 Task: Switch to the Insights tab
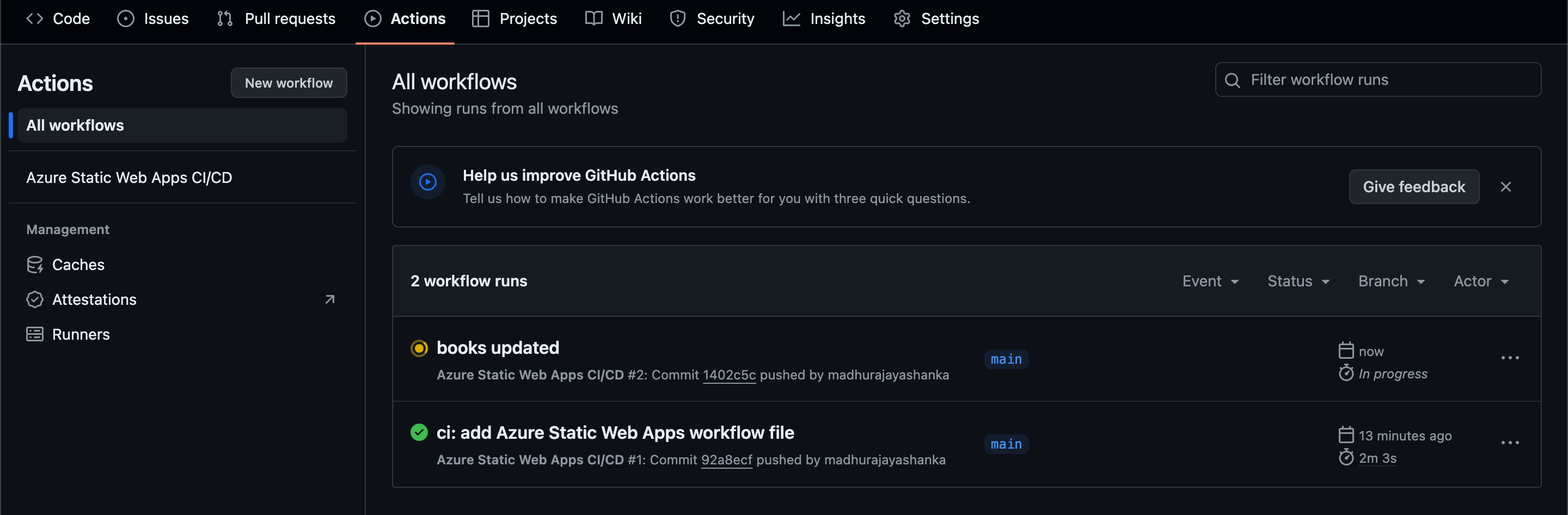824,19
